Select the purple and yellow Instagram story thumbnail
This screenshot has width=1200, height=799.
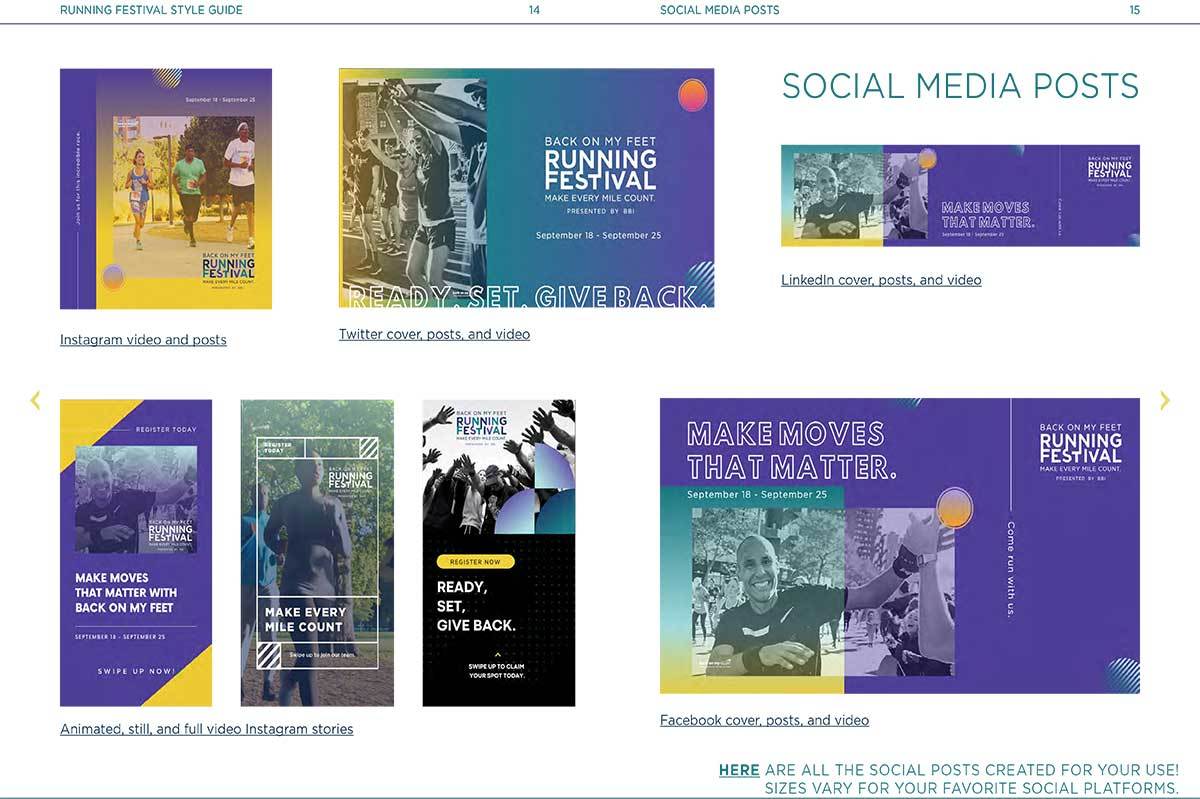pyautogui.click(x=136, y=553)
